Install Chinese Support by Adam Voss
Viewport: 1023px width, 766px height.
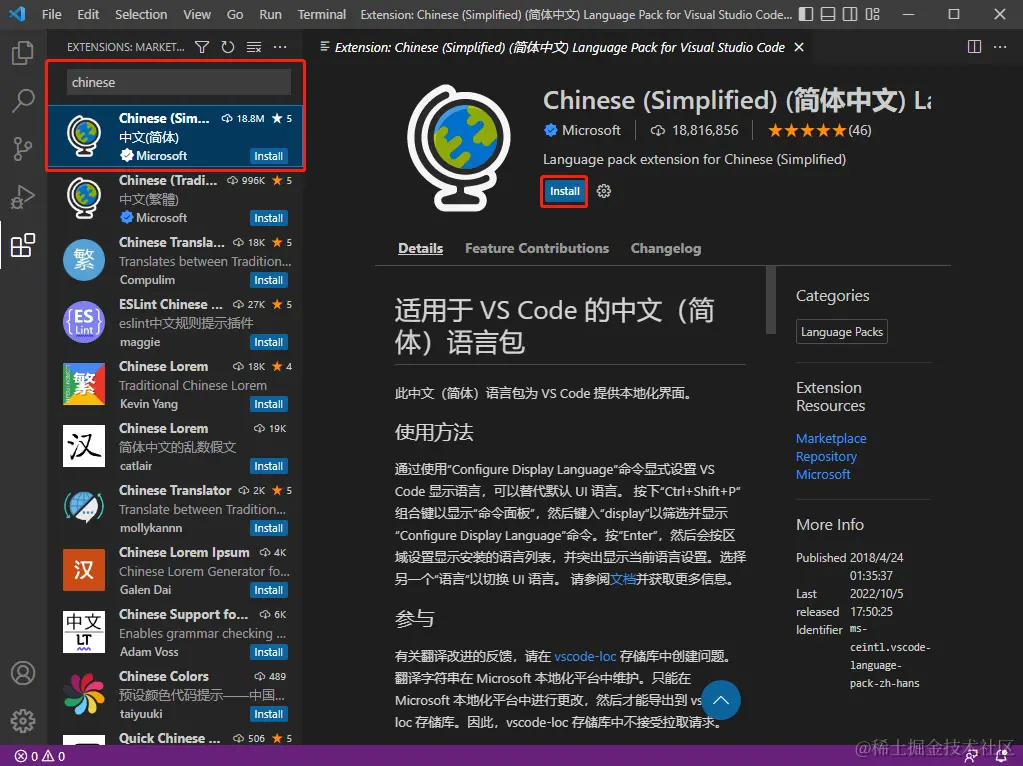[268, 652]
